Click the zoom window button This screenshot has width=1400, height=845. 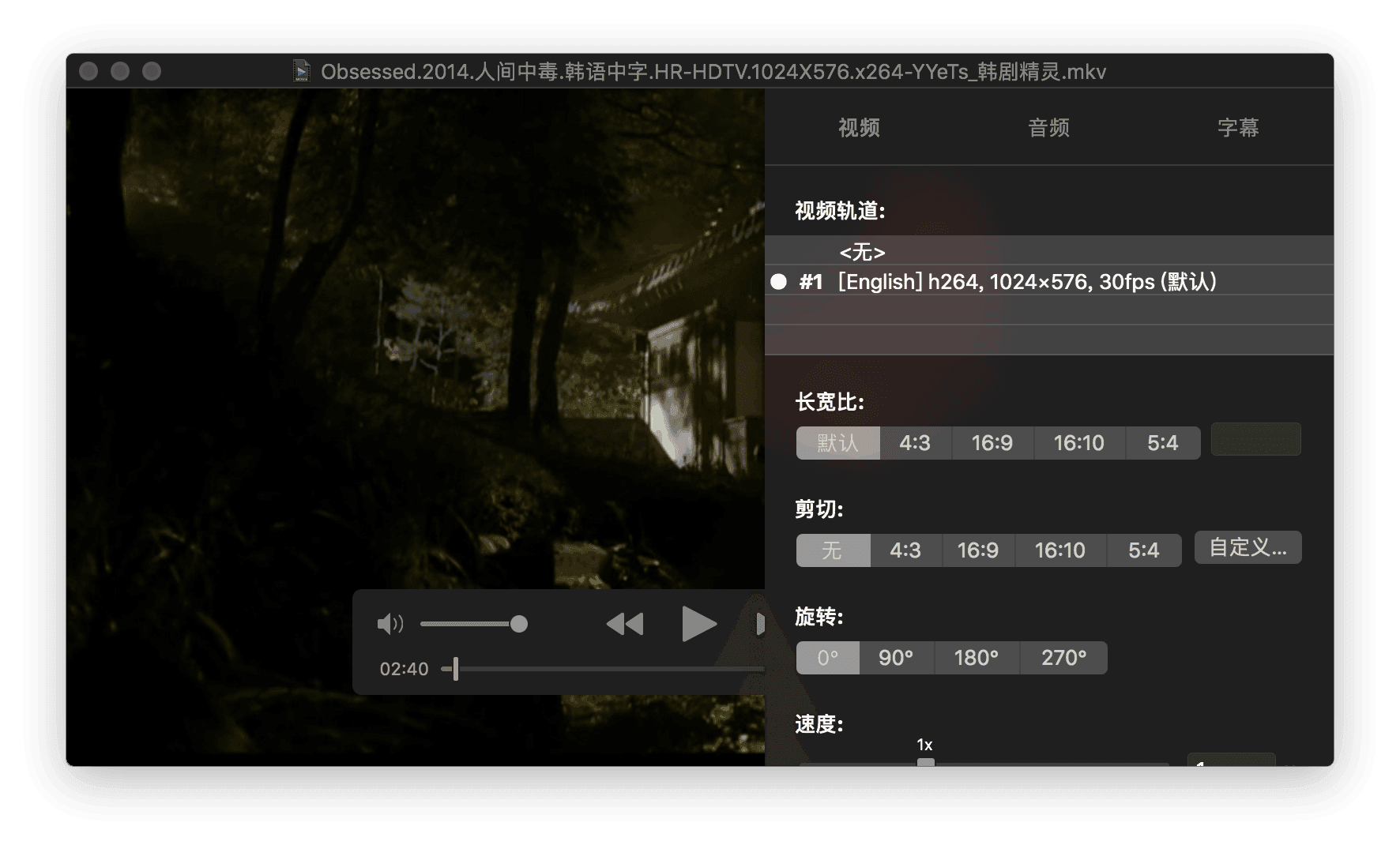(152, 72)
